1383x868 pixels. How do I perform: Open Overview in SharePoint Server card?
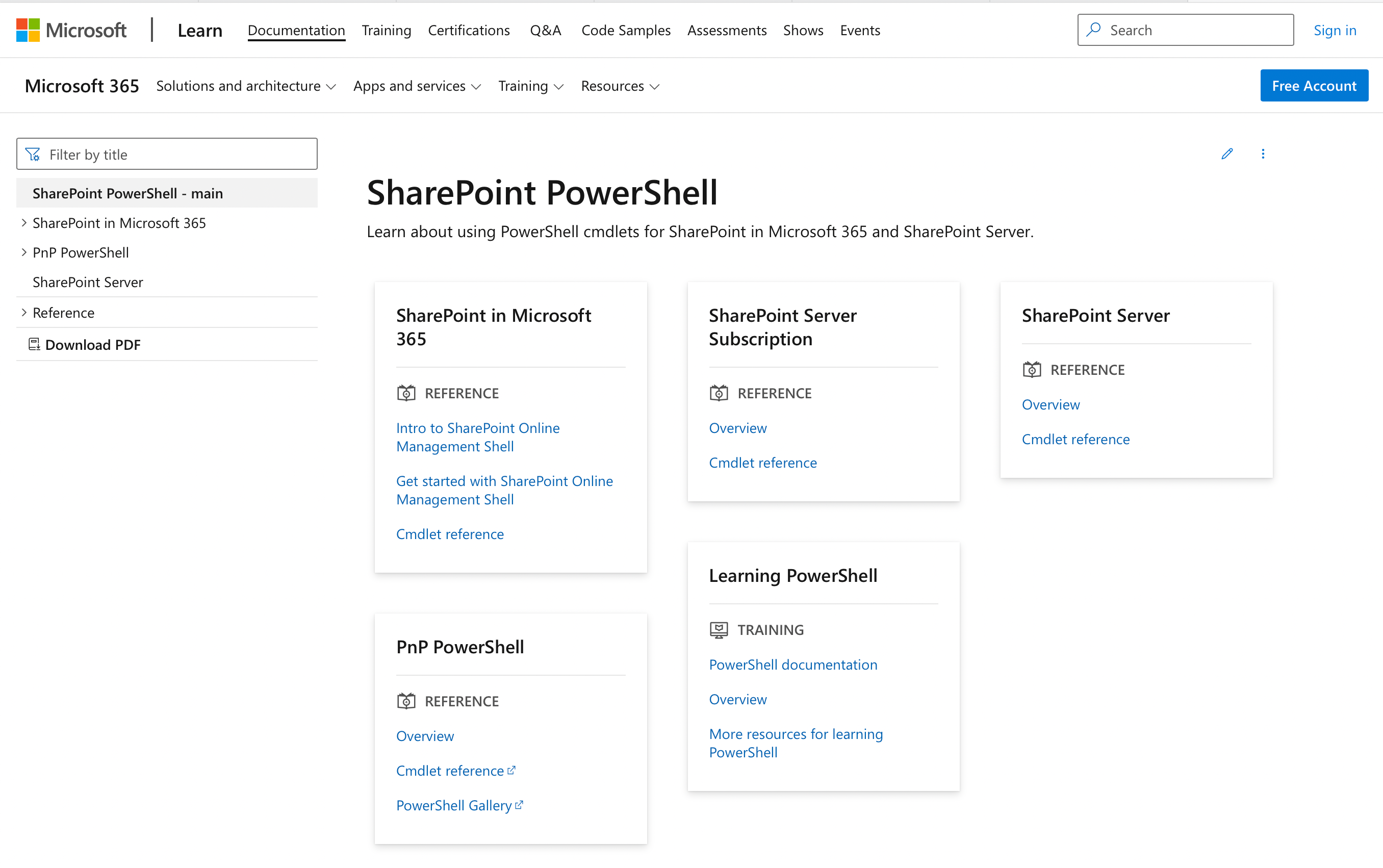[1050, 404]
